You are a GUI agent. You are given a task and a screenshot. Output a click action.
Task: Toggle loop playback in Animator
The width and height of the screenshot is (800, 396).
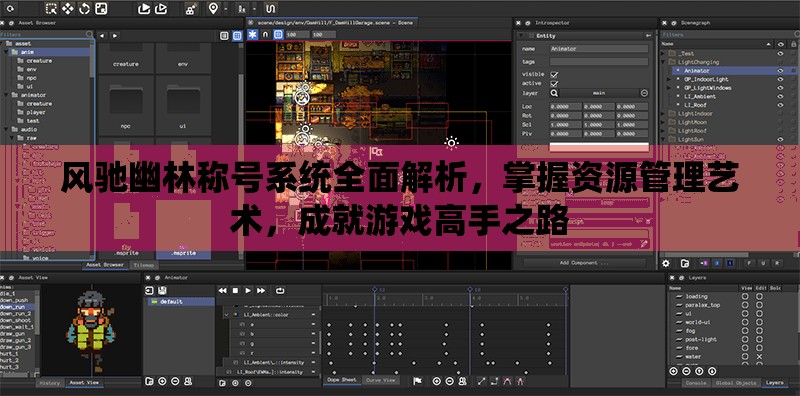point(280,290)
